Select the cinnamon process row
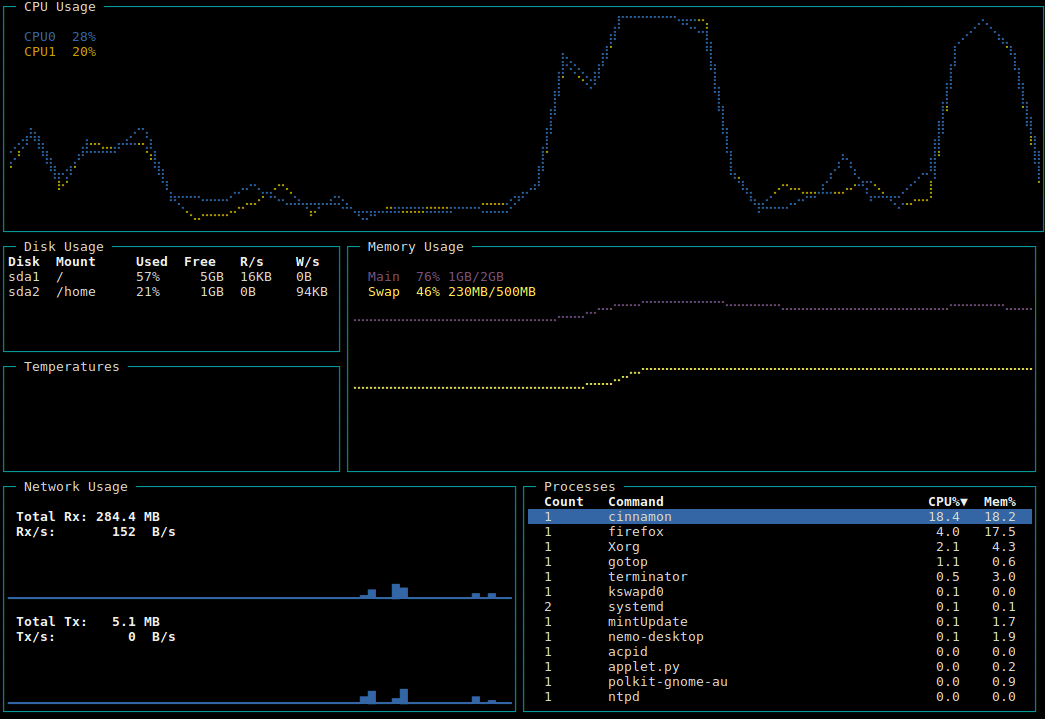Screen dimensions: 1045x719 coord(640,517)
